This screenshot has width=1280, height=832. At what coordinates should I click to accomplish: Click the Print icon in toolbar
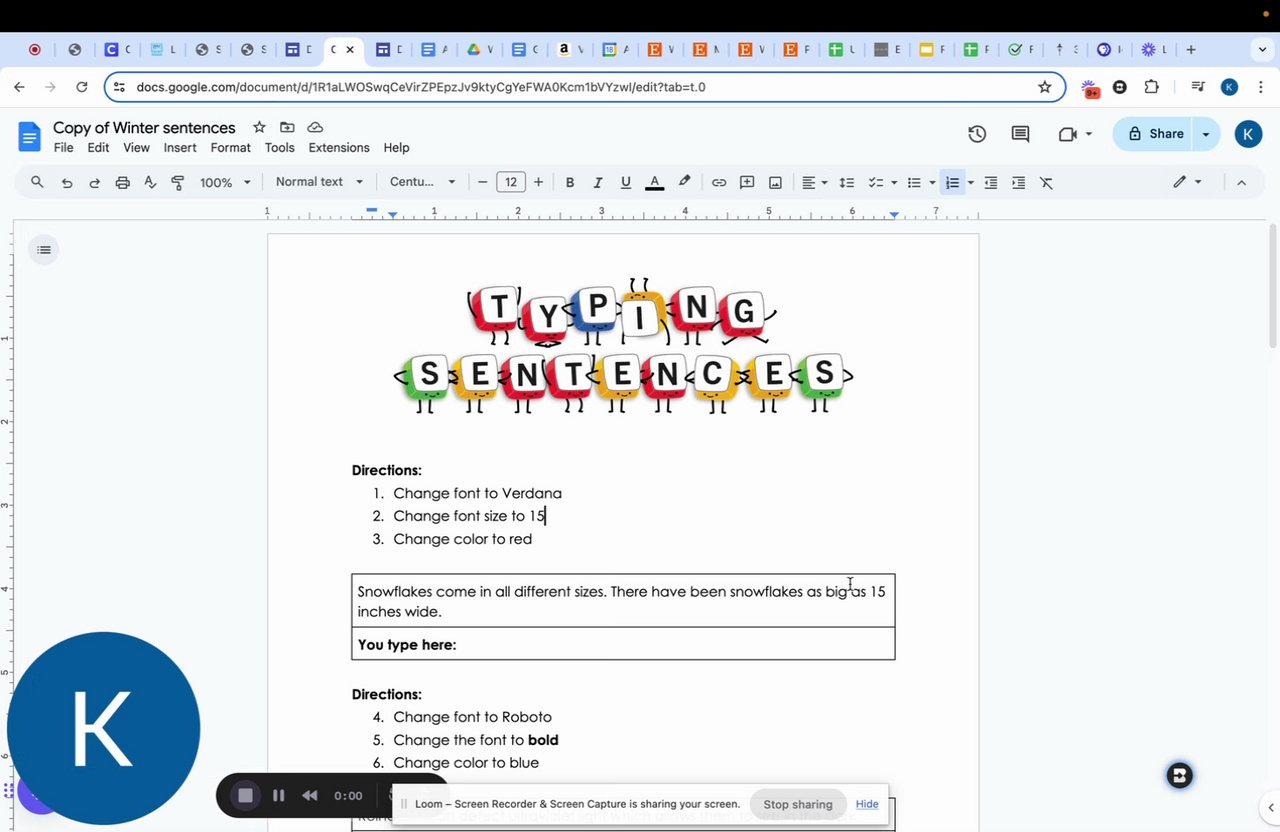pos(122,182)
